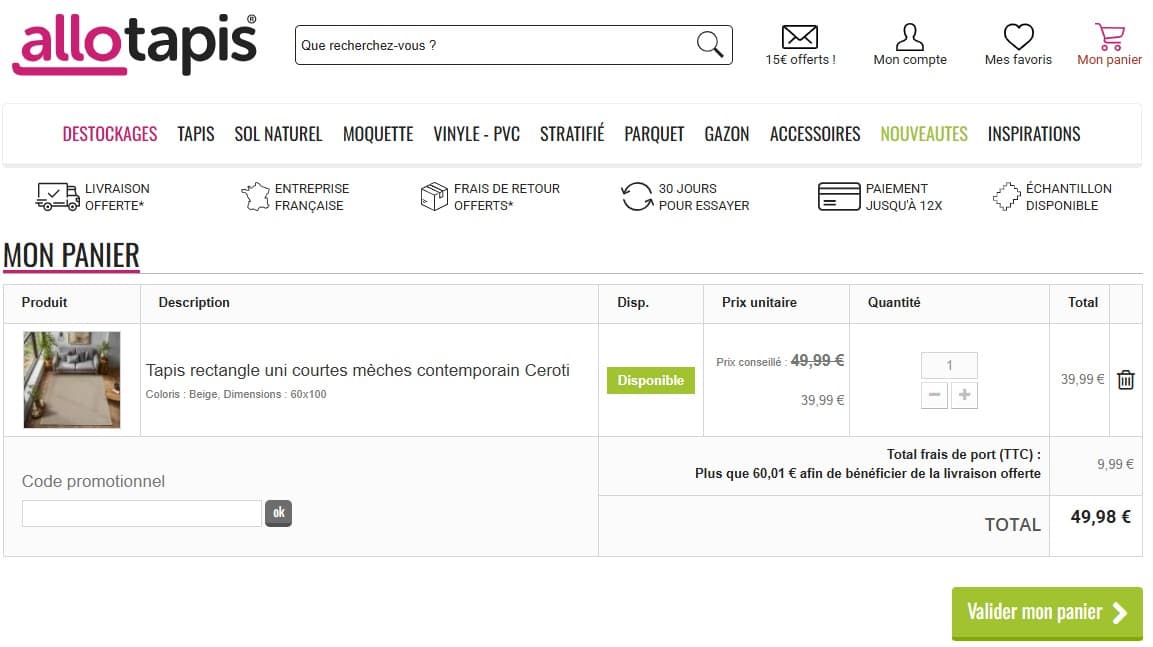Open Mon compte via the person icon

point(909,37)
